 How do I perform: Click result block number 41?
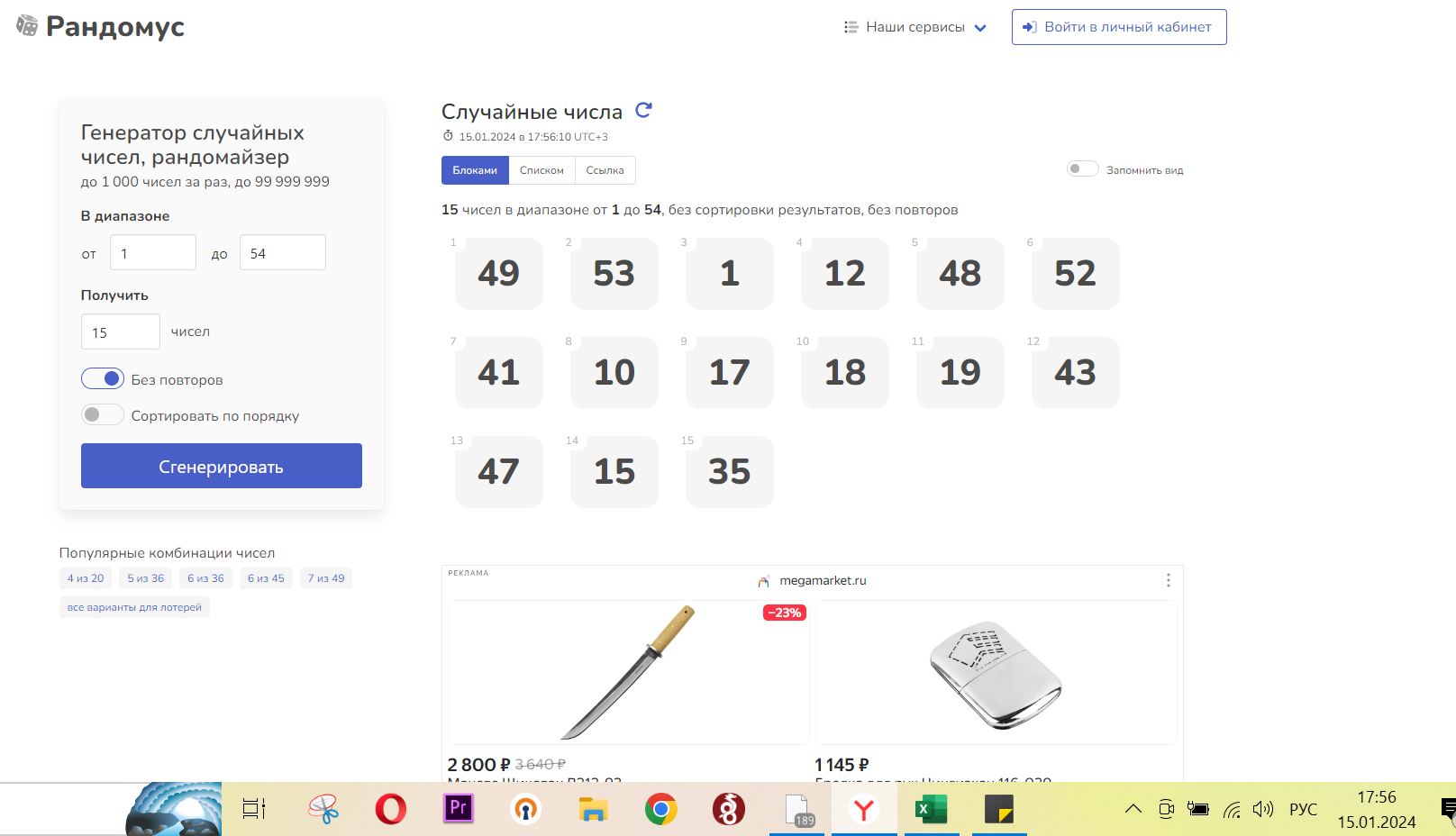[x=499, y=373]
